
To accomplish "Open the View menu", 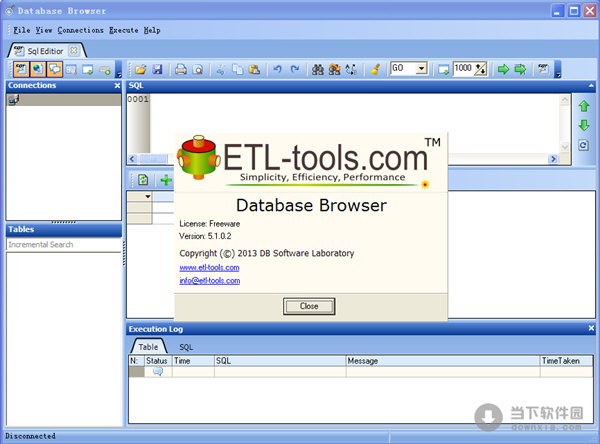I will coord(44,30).
